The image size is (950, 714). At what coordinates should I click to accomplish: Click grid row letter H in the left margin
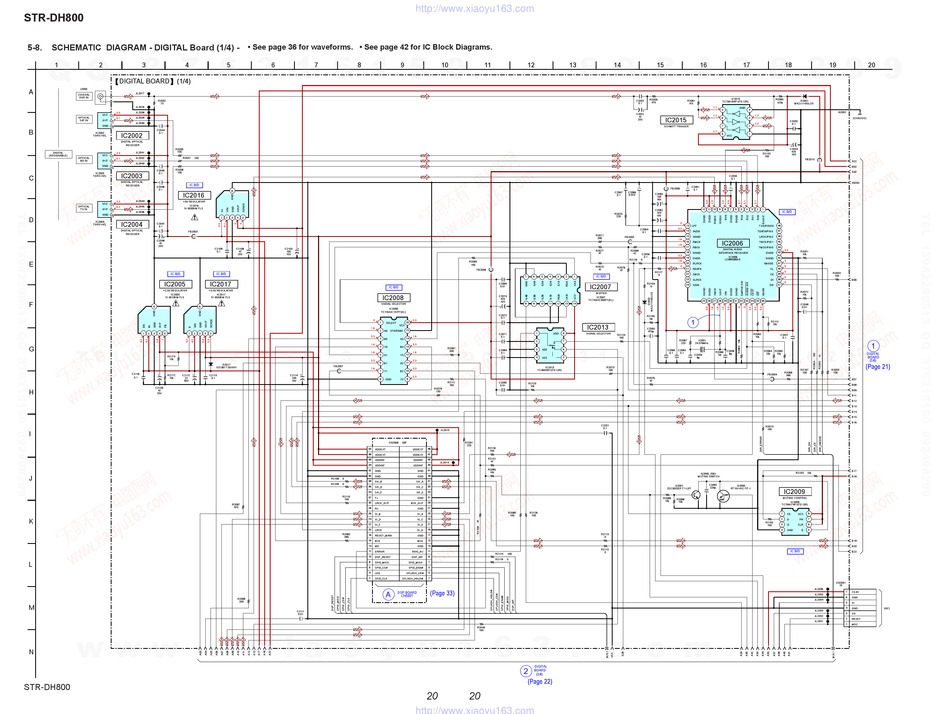point(31,392)
